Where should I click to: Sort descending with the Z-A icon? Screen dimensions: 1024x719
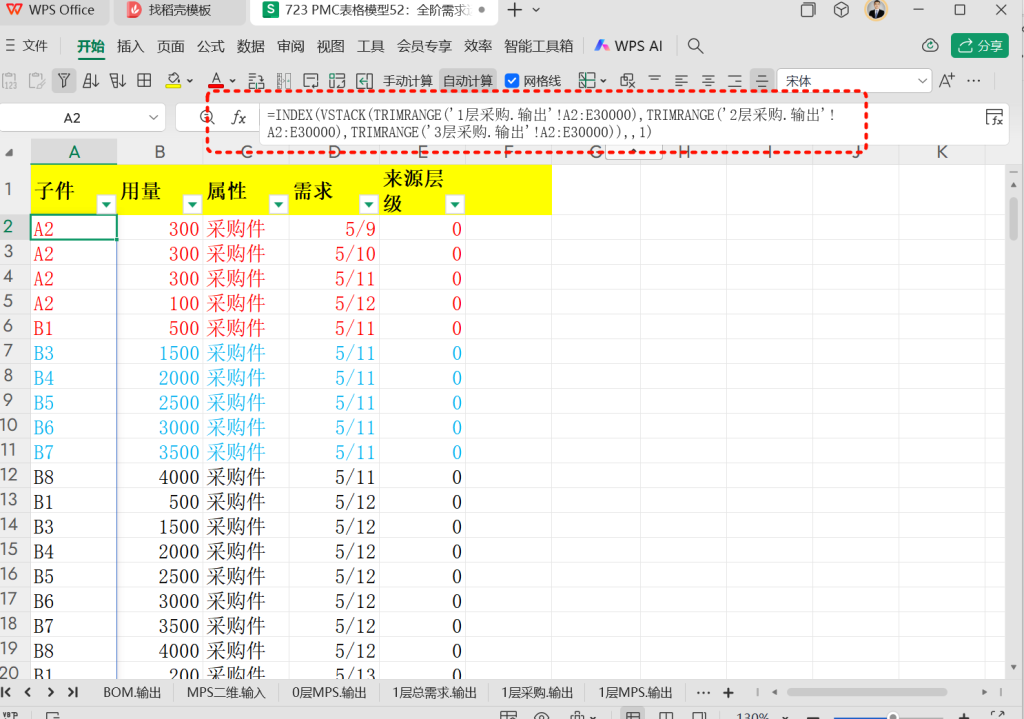click(118, 81)
